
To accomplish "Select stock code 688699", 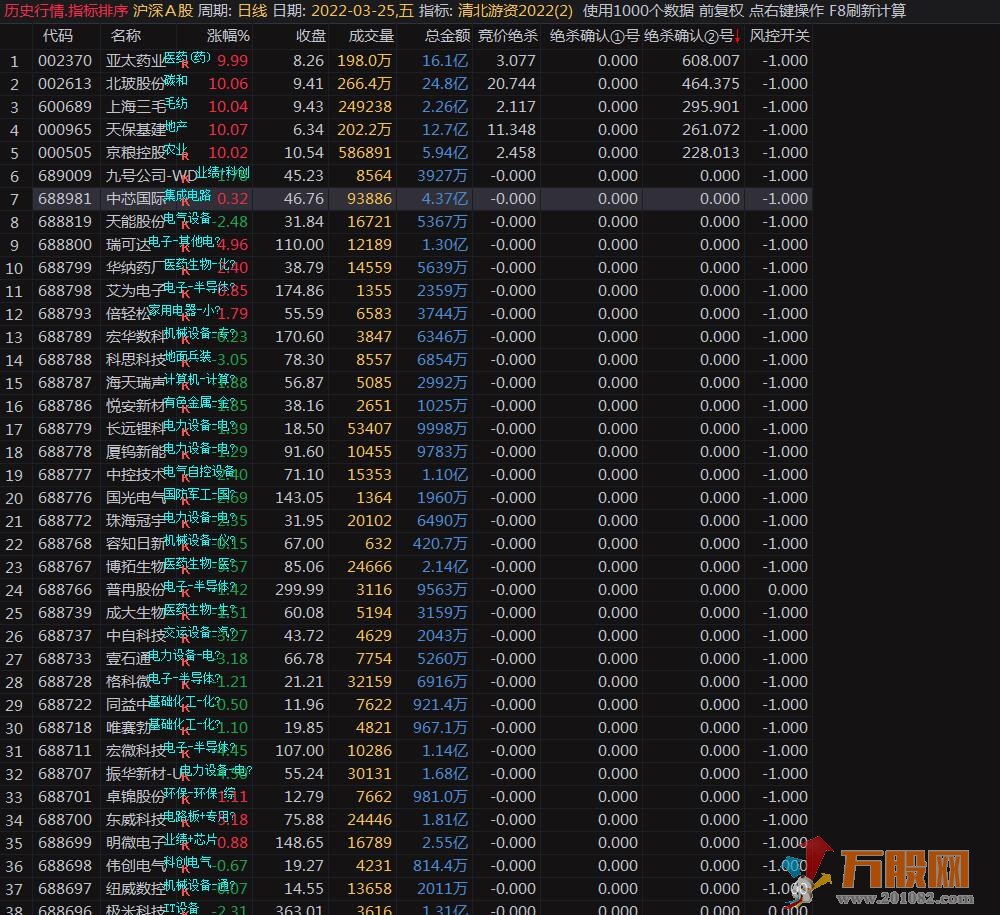I will (65, 842).
